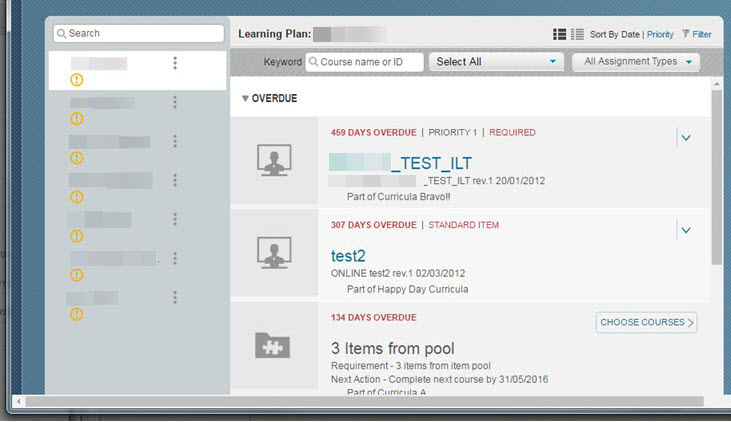Image resolution: width=731 pixels, height=422 pixels.
Task: Sort learning plan By Date
Action: (x=615, y=35)
